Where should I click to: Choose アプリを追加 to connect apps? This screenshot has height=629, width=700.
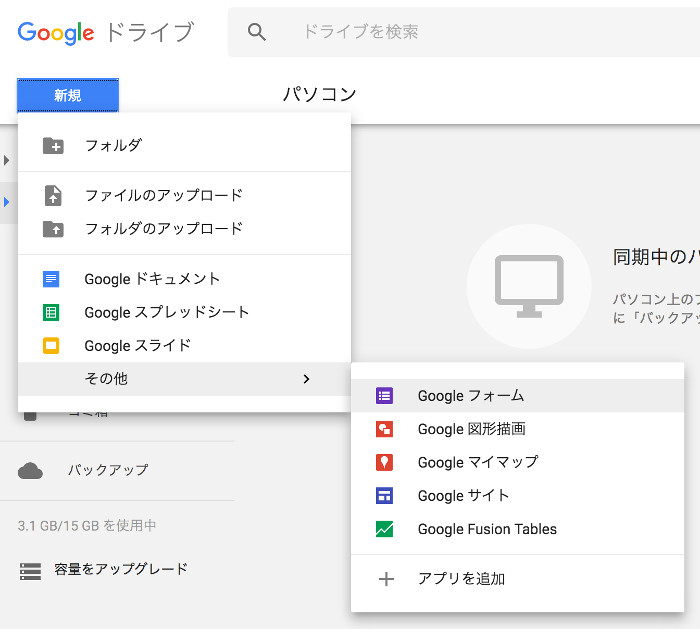tap(517, 579)
